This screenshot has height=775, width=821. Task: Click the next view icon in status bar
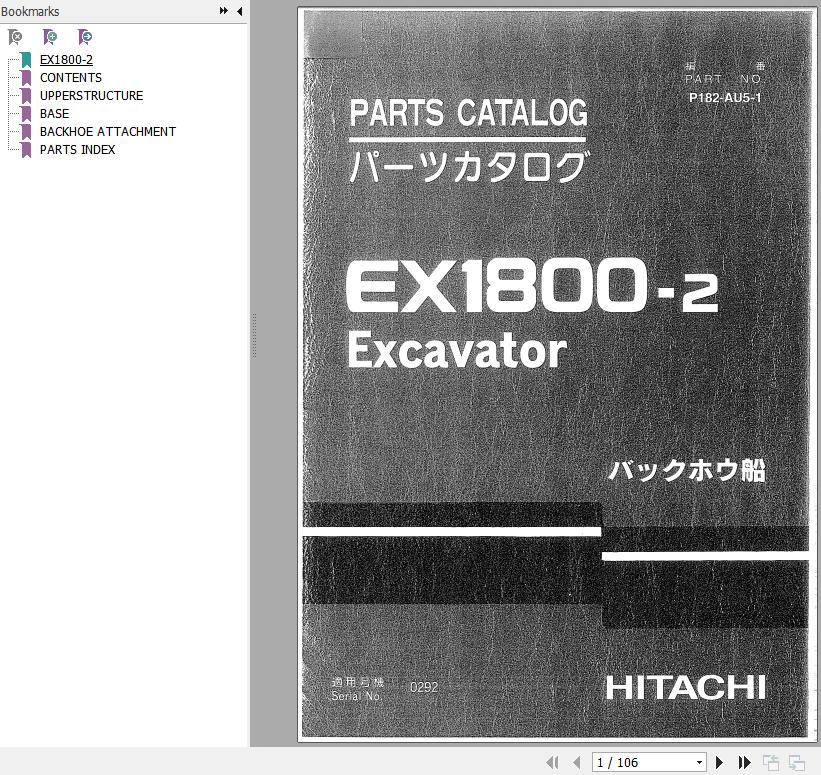[x=797, y=762]
